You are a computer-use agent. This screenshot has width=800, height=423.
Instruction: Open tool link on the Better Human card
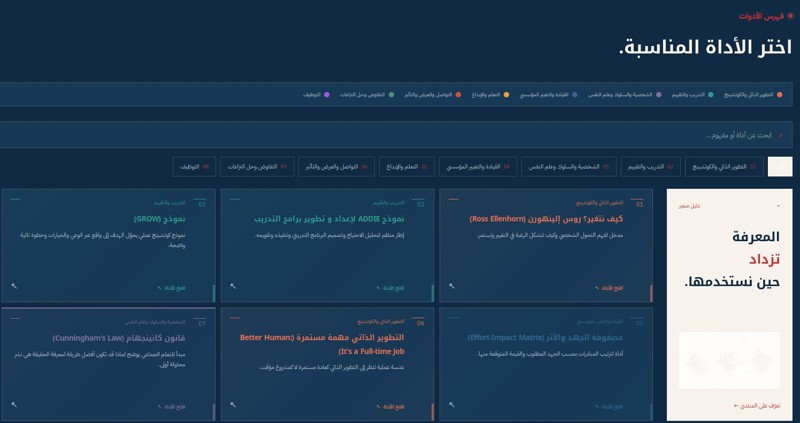(x=390, y=407)
